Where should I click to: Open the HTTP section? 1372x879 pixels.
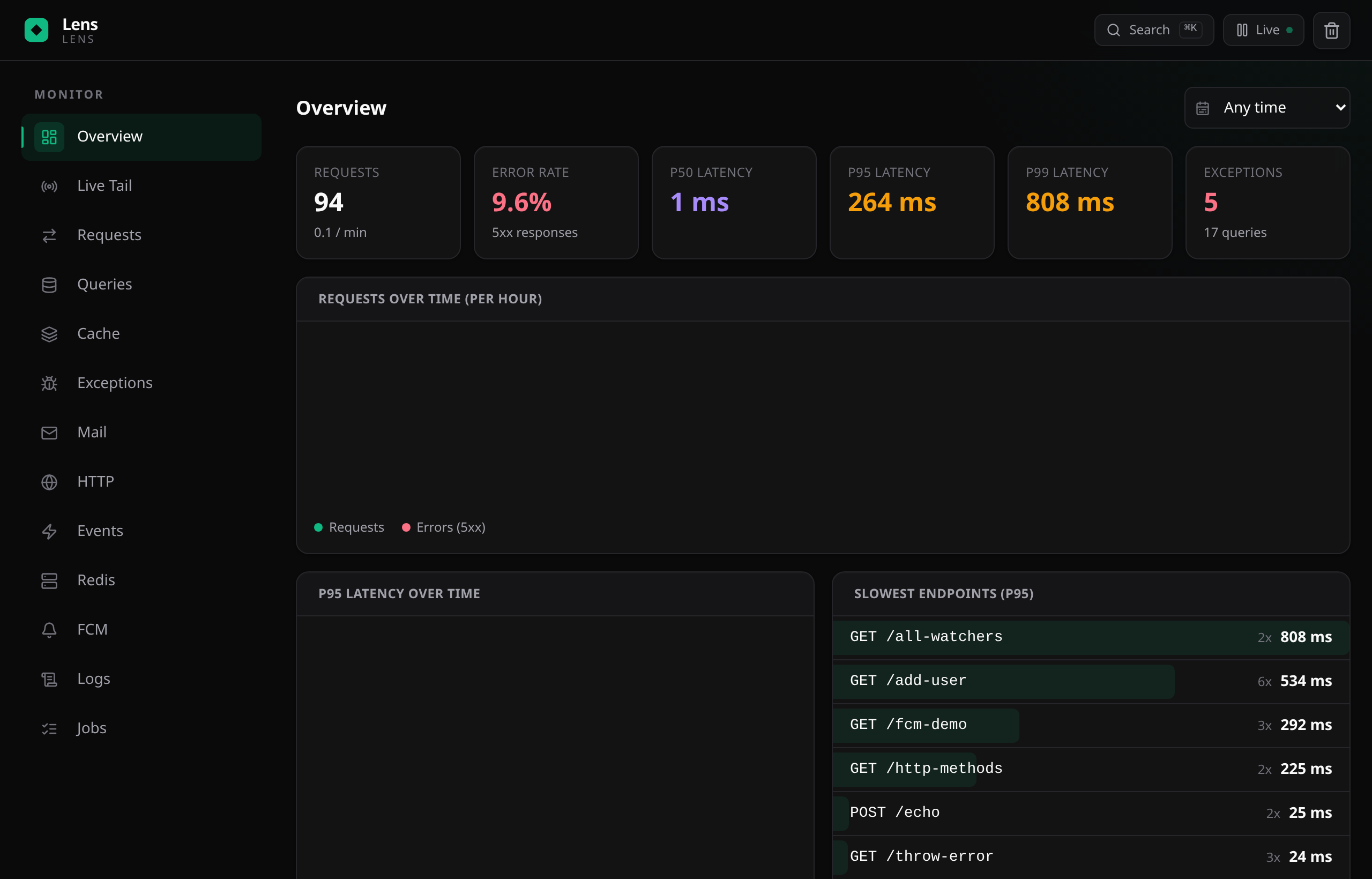coord(141,482)
